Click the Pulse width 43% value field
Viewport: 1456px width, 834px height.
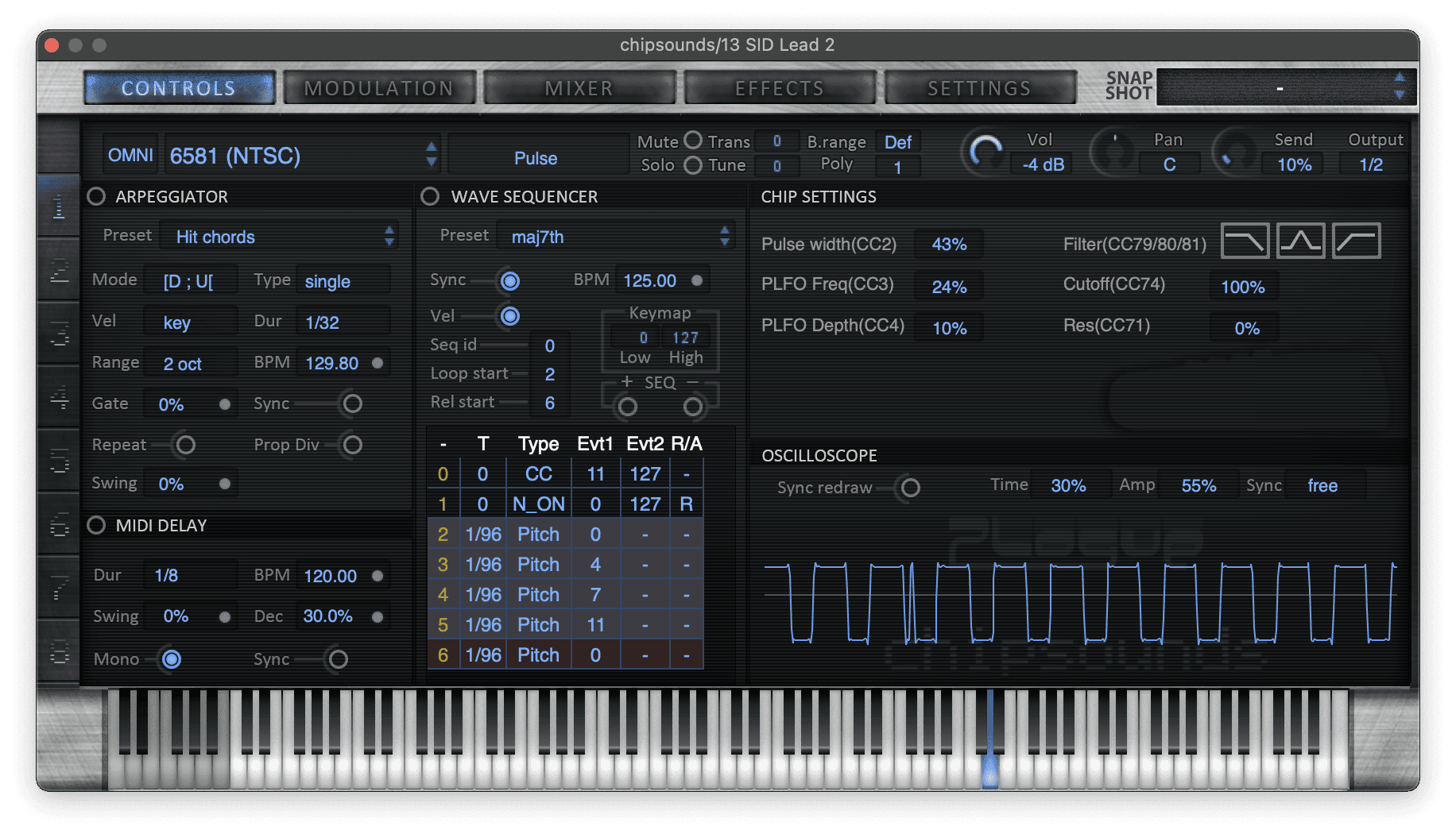949,245
